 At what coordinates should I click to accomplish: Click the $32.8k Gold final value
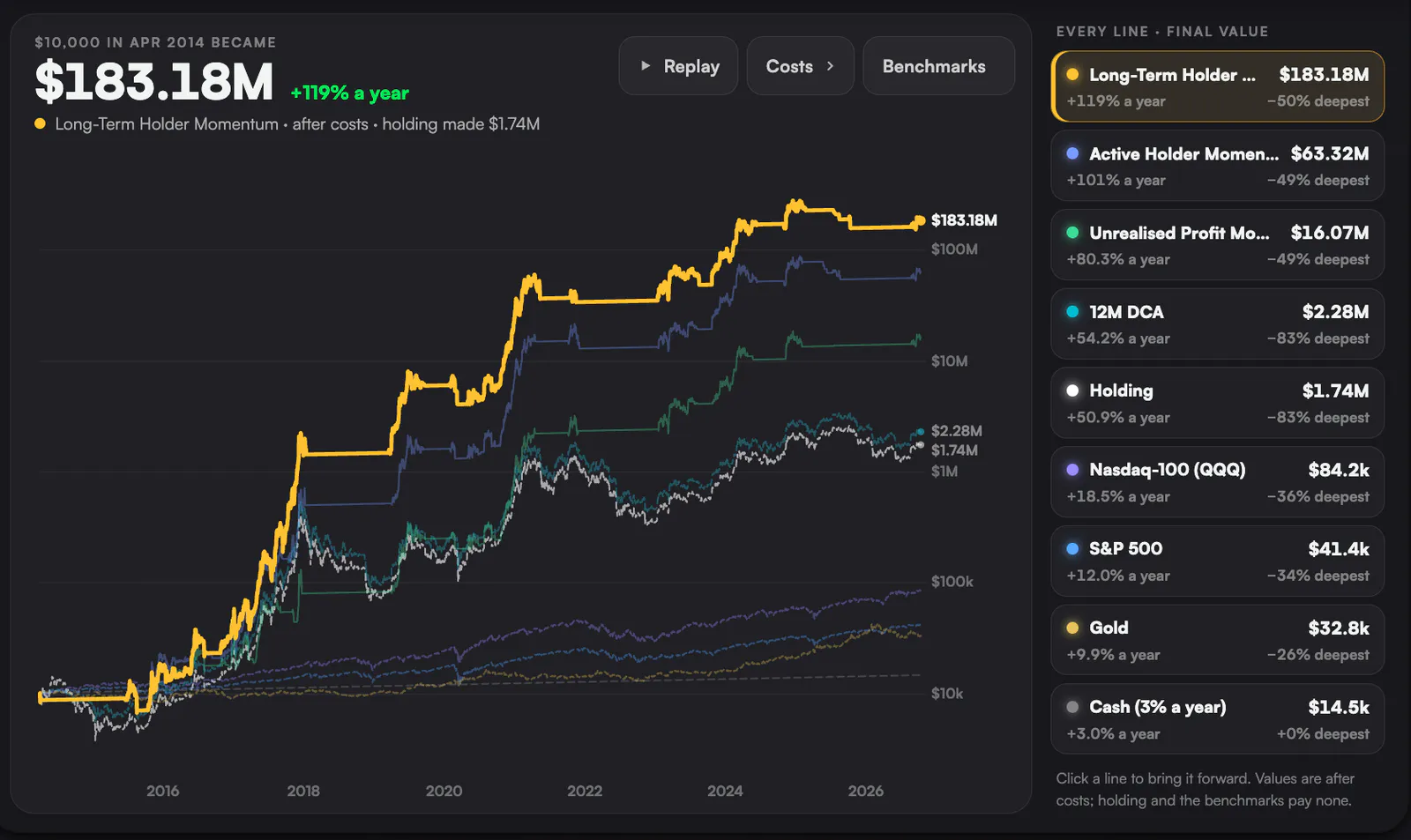click(1339, 628)
